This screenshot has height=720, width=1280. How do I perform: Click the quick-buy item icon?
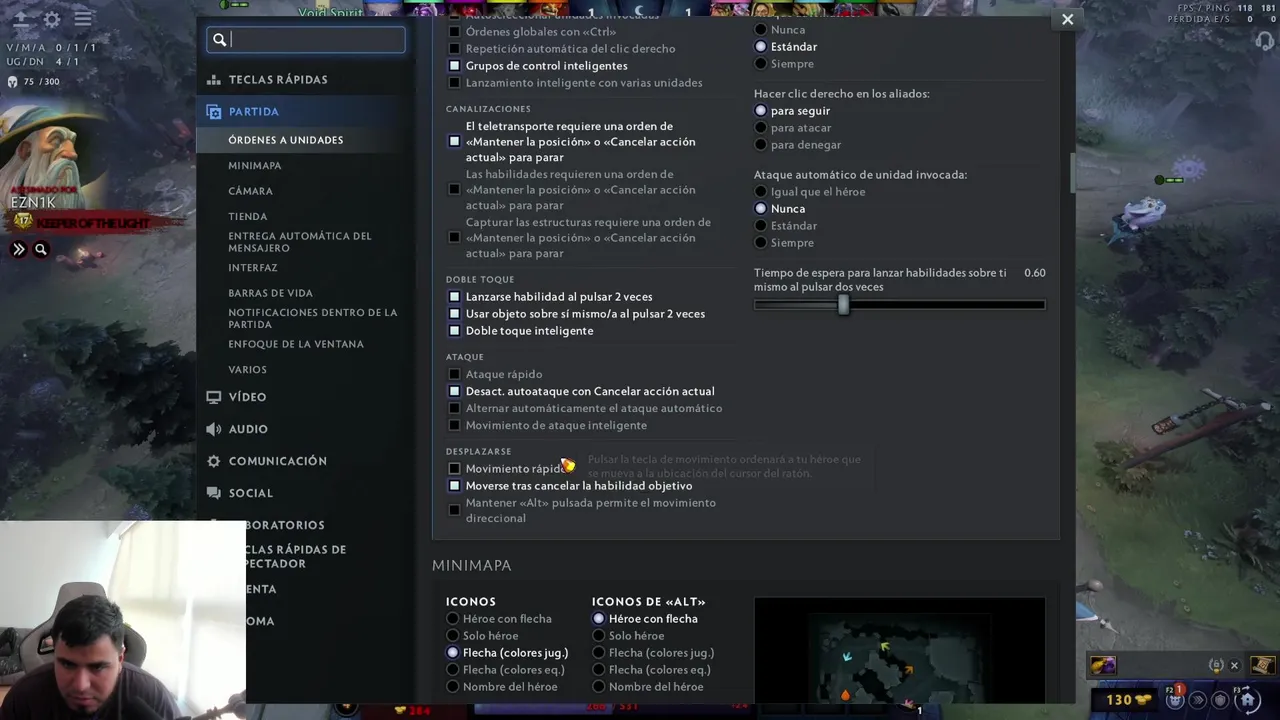pyautogui.click(x=1103, y=665)
